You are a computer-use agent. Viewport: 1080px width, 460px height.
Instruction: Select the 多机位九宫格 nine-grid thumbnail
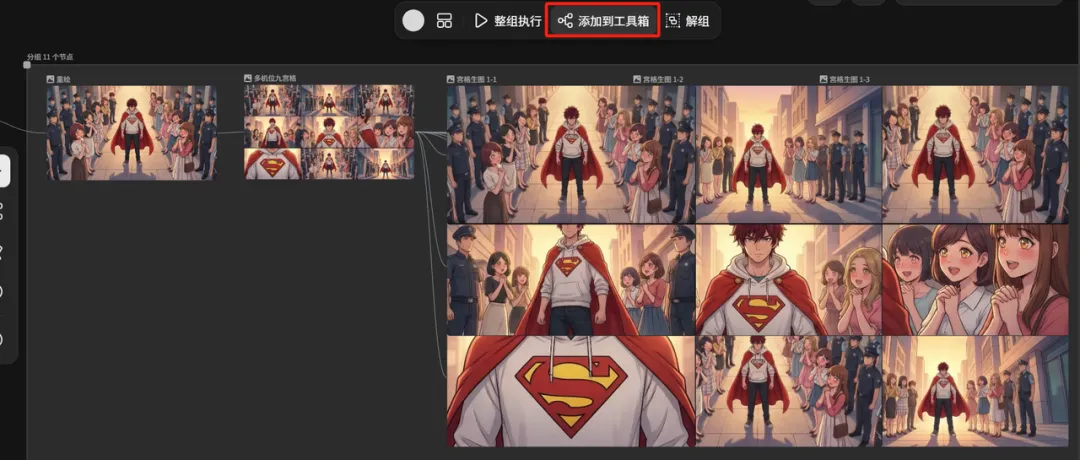329,132
